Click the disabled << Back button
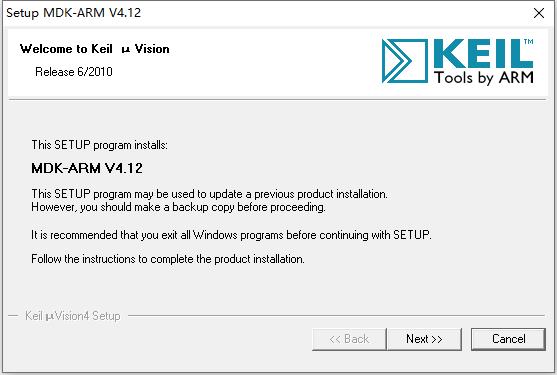 coord(349,339)
